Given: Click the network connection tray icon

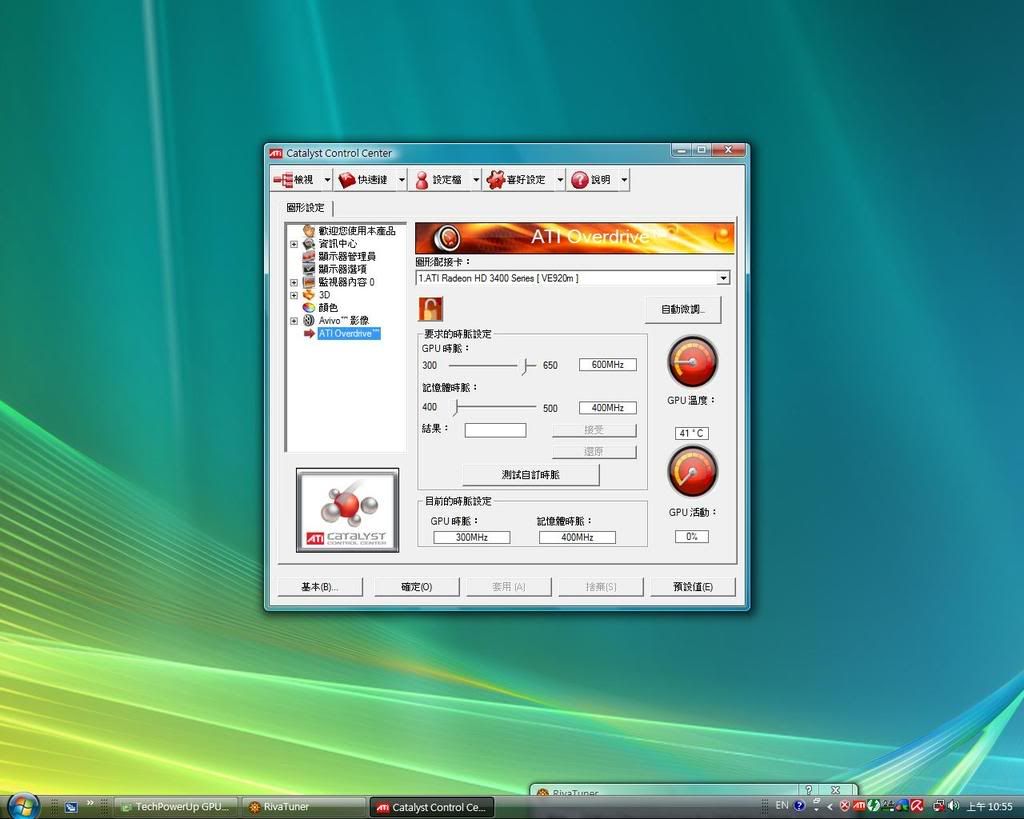Looking at the screenshot, I should pos(939,806).
